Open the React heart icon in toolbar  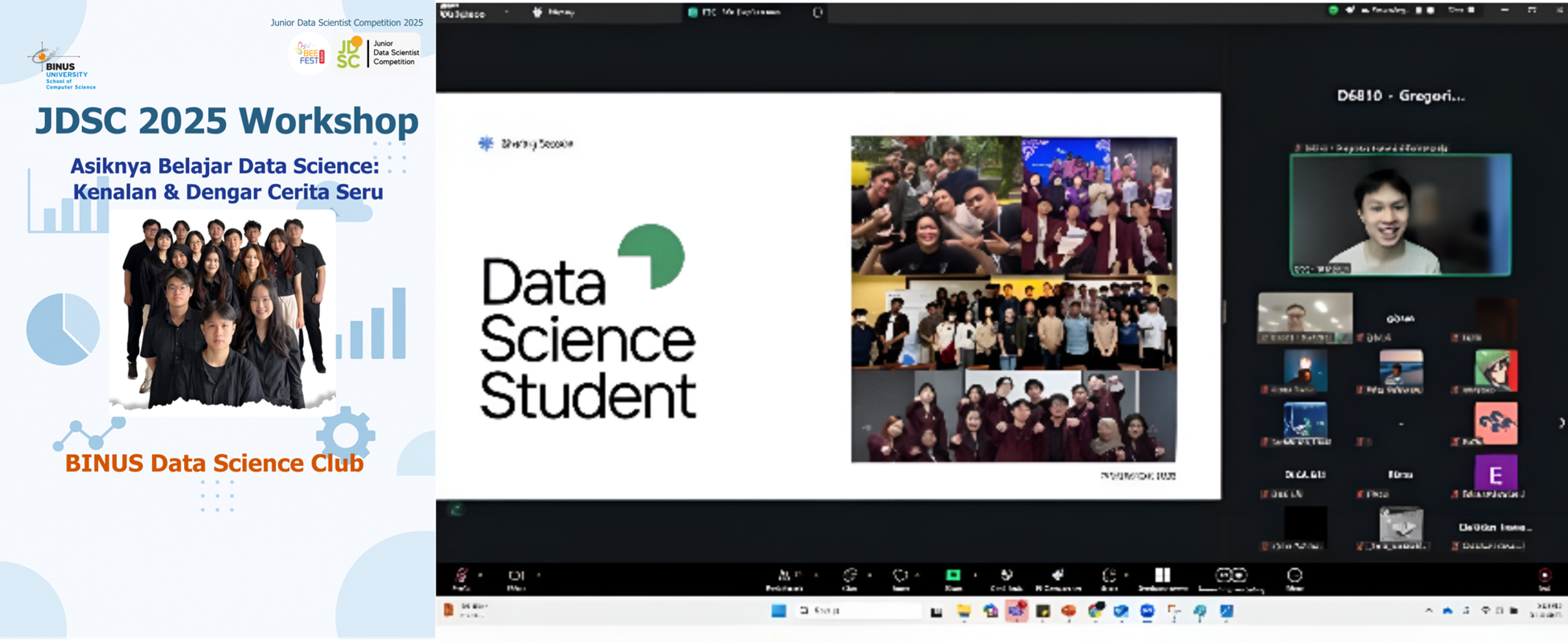900,575
